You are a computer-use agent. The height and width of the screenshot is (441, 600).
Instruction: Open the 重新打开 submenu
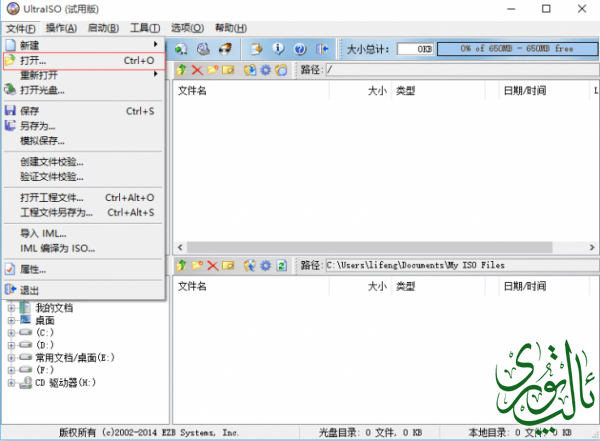pos(84,75)
